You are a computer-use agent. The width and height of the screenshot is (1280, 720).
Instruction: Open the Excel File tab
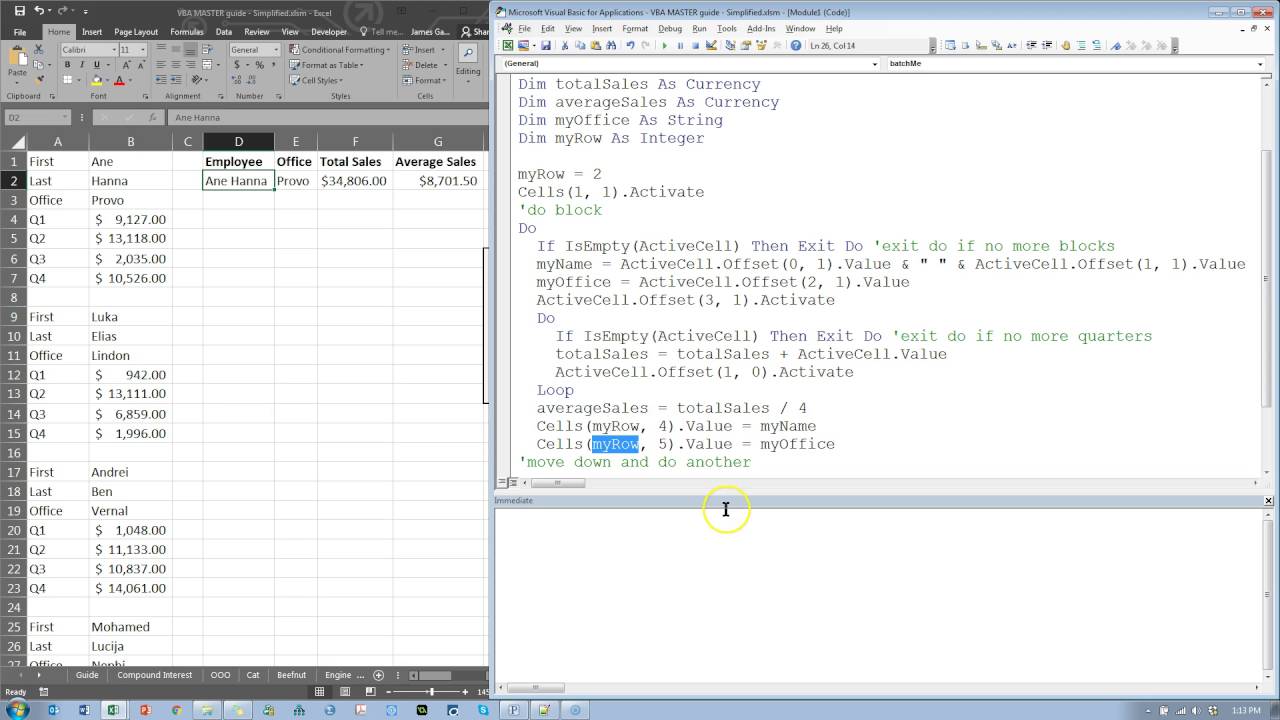pos(20,32)
